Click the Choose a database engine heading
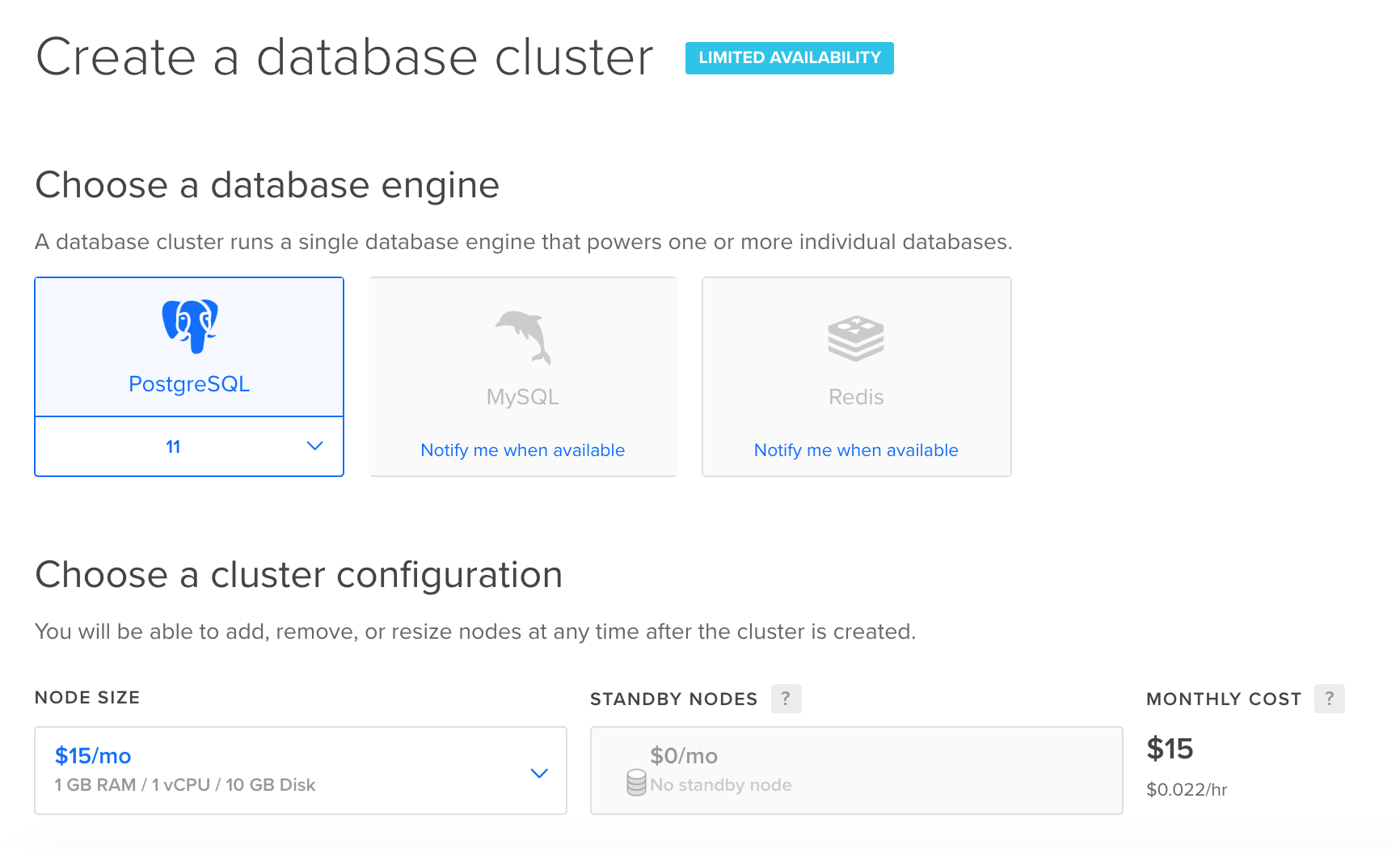Image resolution: width=1400 pixels, height=849 pixels. [x=268, y=185]
